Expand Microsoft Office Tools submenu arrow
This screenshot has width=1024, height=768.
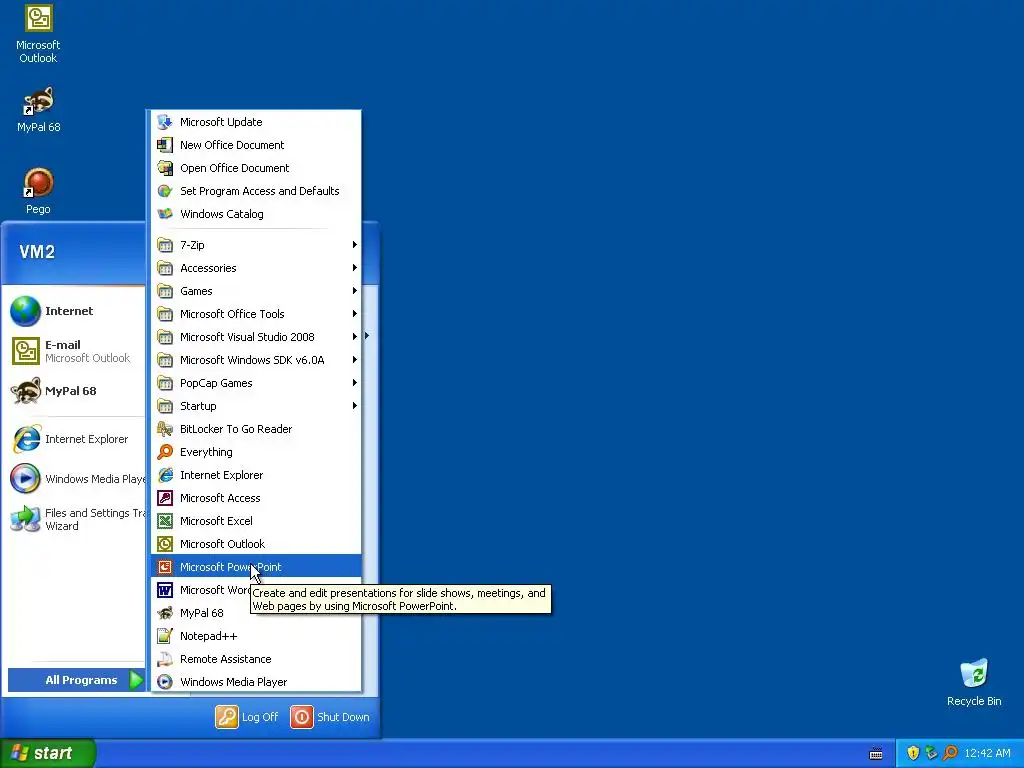point(355,313)
